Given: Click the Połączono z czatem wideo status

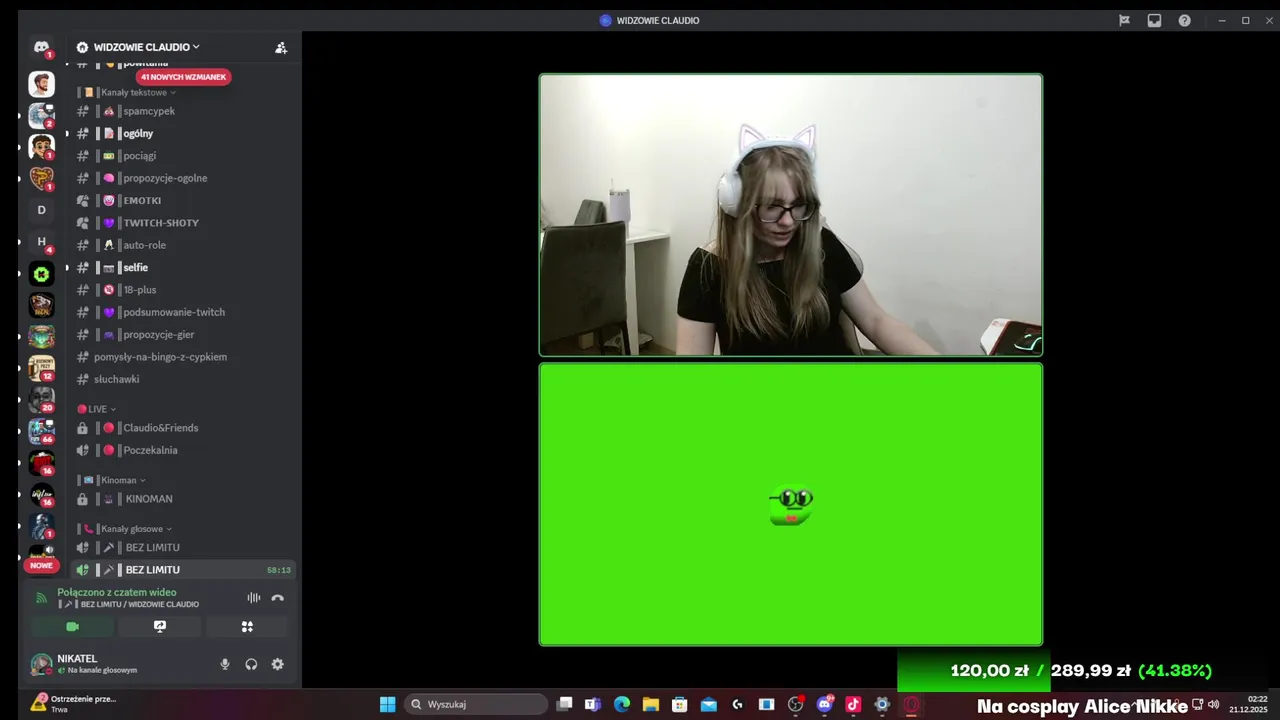Looking at the screenshot, I should click(x=116, y=592).
